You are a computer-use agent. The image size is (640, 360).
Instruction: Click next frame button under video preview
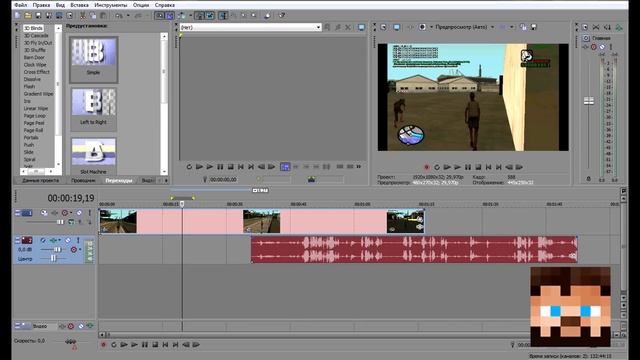[519, 167]
